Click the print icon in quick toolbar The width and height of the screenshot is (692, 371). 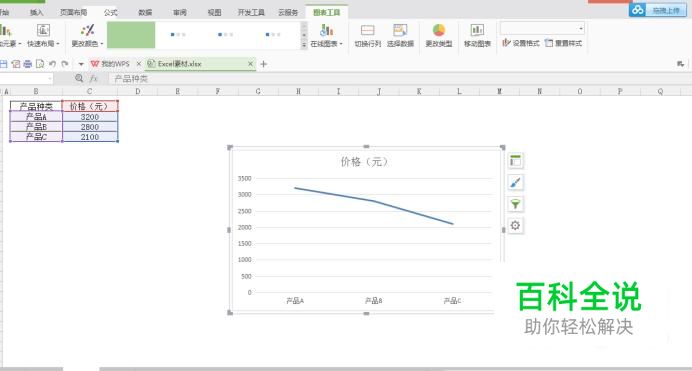point(28,64)
